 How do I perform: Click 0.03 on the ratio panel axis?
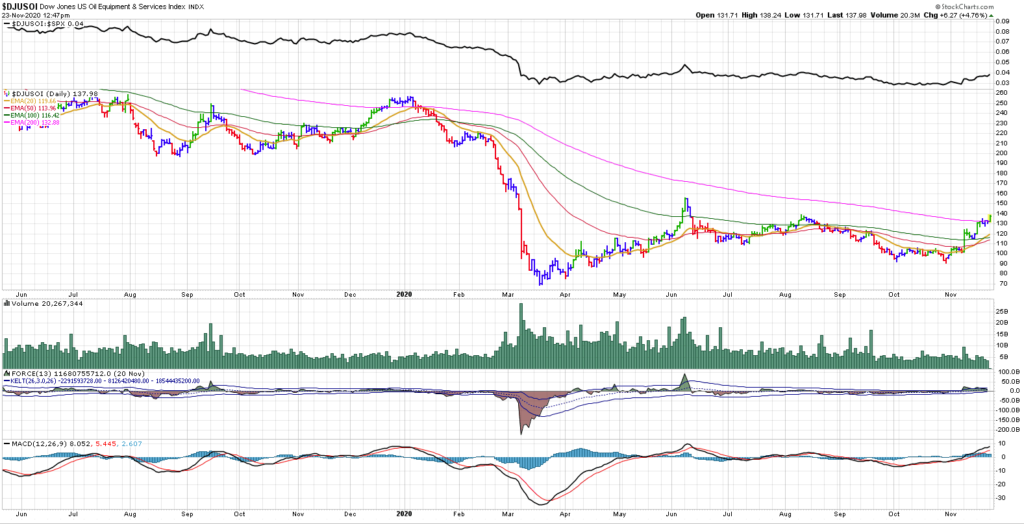point(1001,82)
